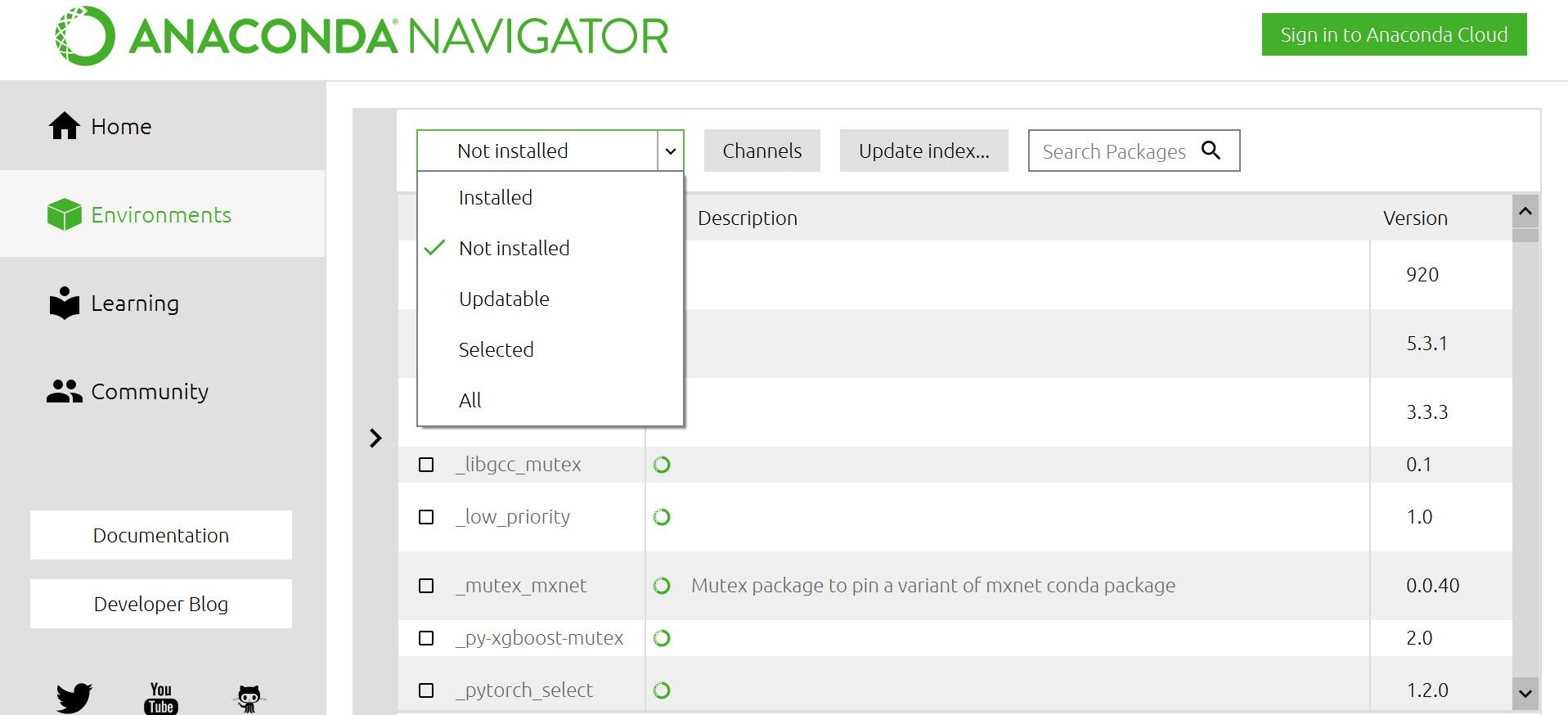Click version 0.1 of _libgcc_mutex
The width and height of the screenshot is (1568, 715).
click(x=1419, y=465)
